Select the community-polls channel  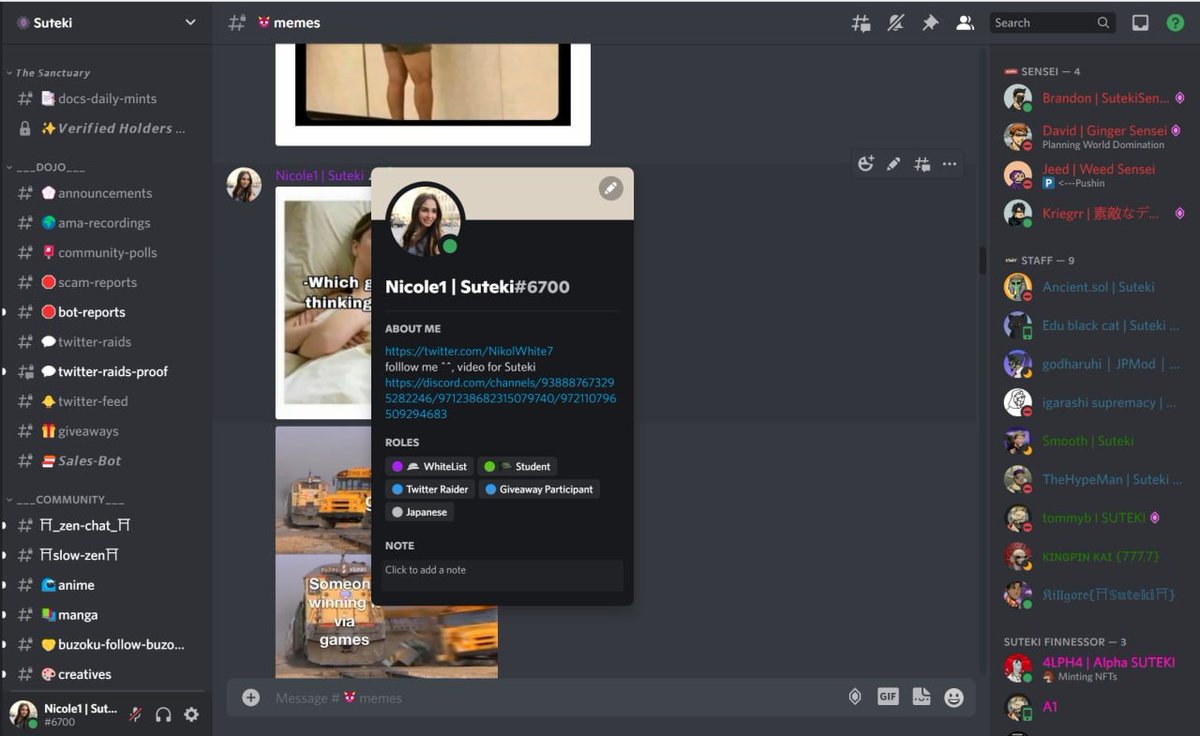pyautogui.click(x=106, y=253)
